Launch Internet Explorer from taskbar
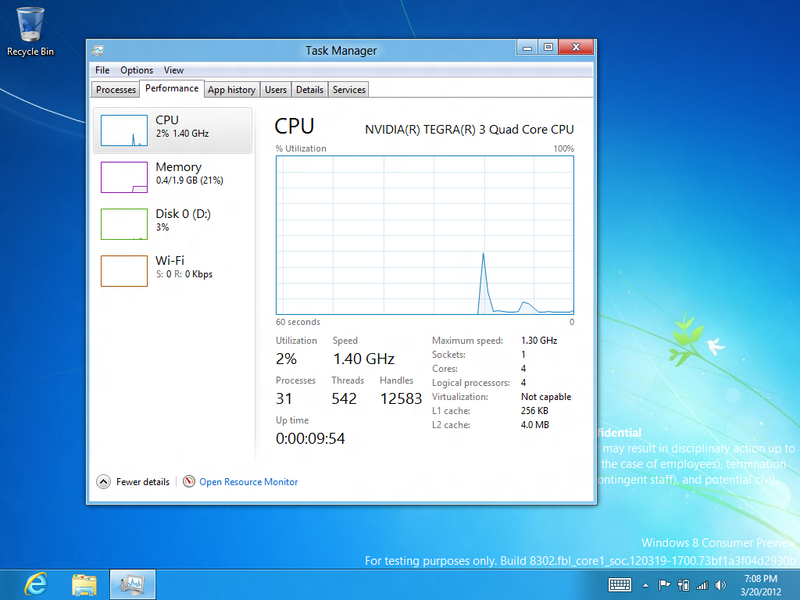The image size is (800, 600). pos(36,584)
